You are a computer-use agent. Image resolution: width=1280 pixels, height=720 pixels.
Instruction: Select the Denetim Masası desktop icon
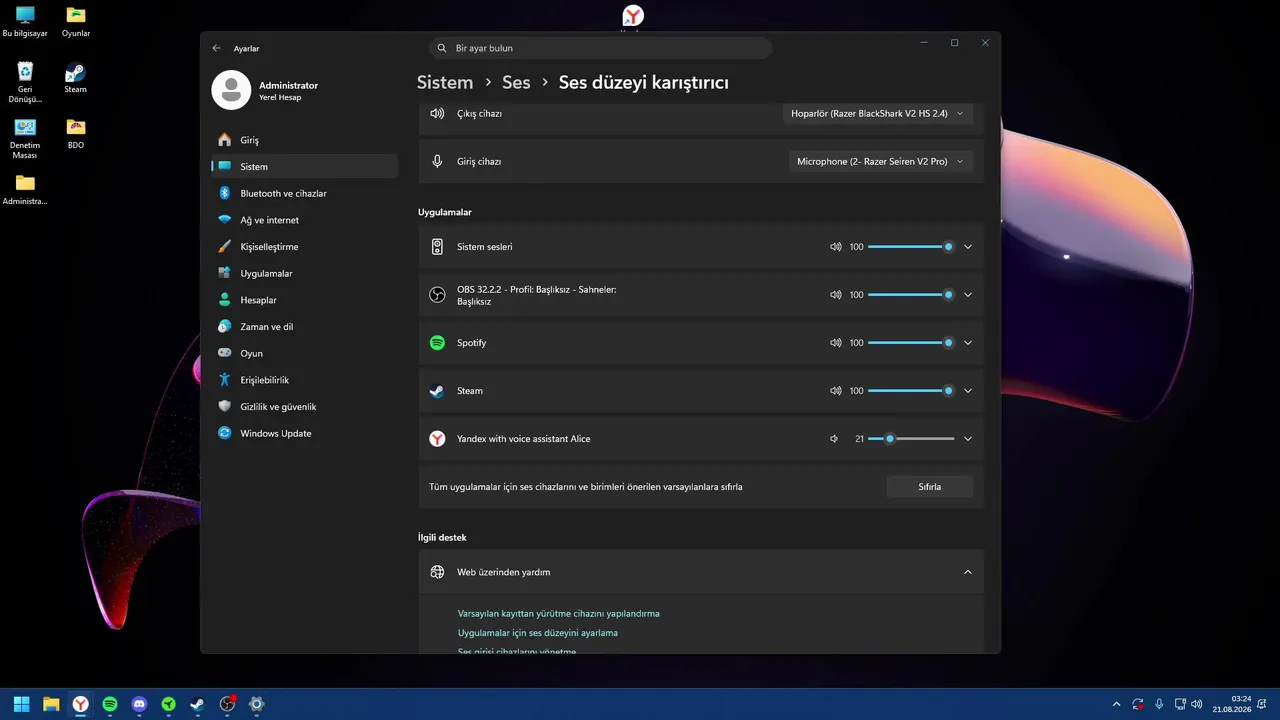(x=25, y=139)
